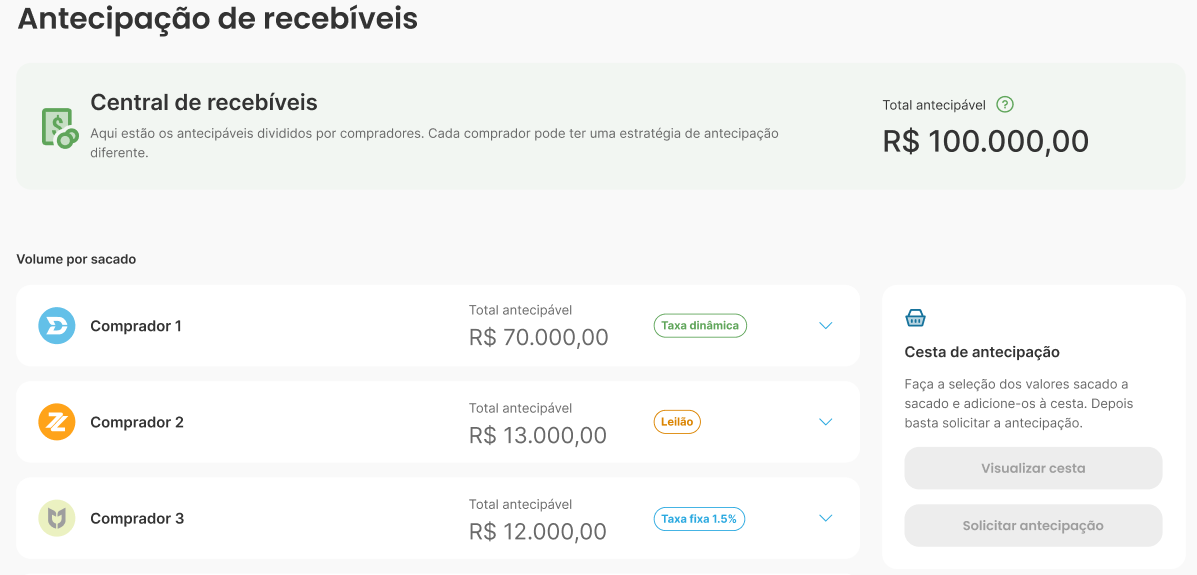The width and height of the screenshot is (1197, 575).
Task: Click the Leilão badge
Action: tap(677, 422)
